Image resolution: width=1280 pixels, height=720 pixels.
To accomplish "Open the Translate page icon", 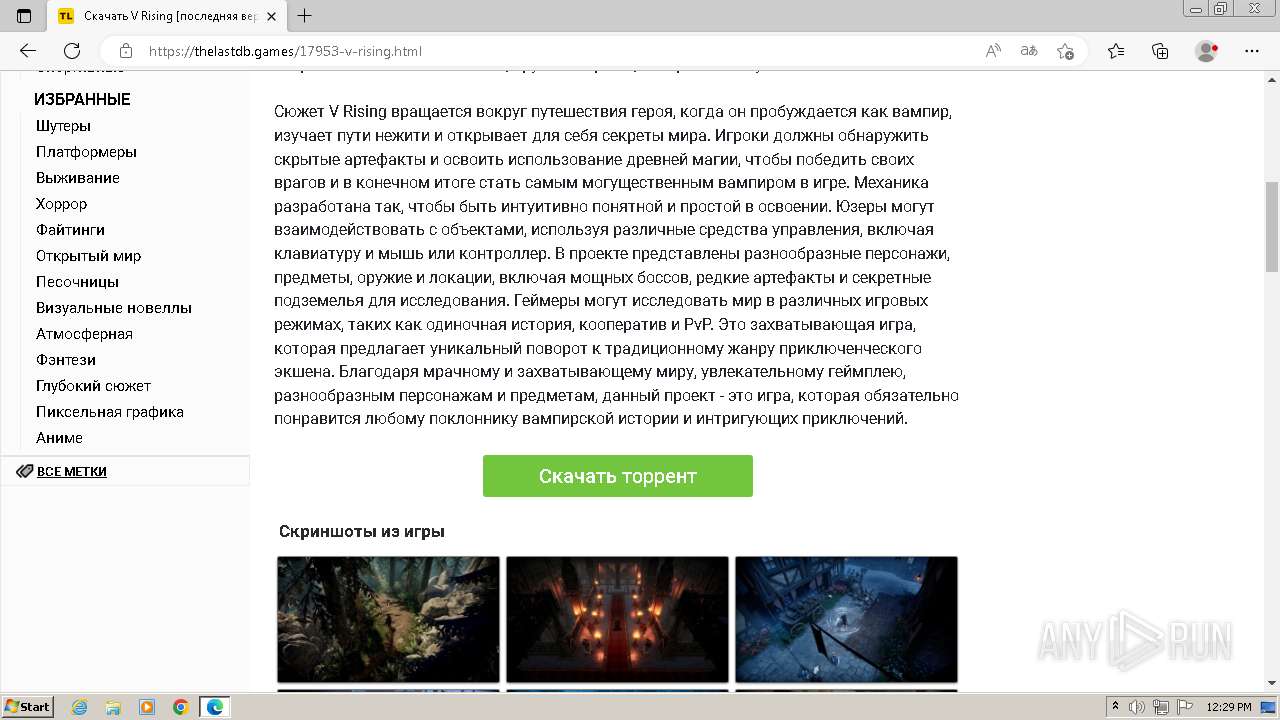I will (x=1029, y=51).
